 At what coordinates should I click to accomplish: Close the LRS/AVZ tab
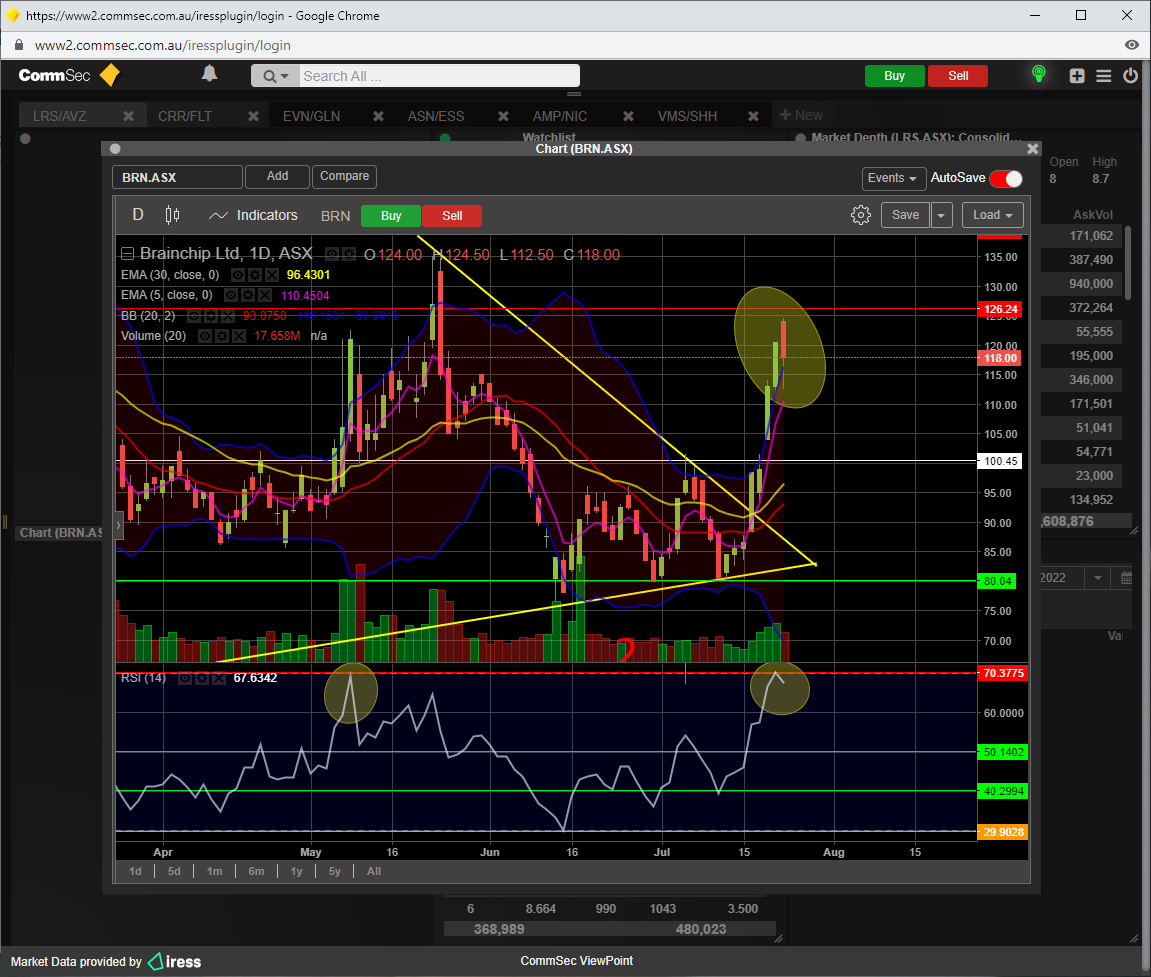click(128, 116)
